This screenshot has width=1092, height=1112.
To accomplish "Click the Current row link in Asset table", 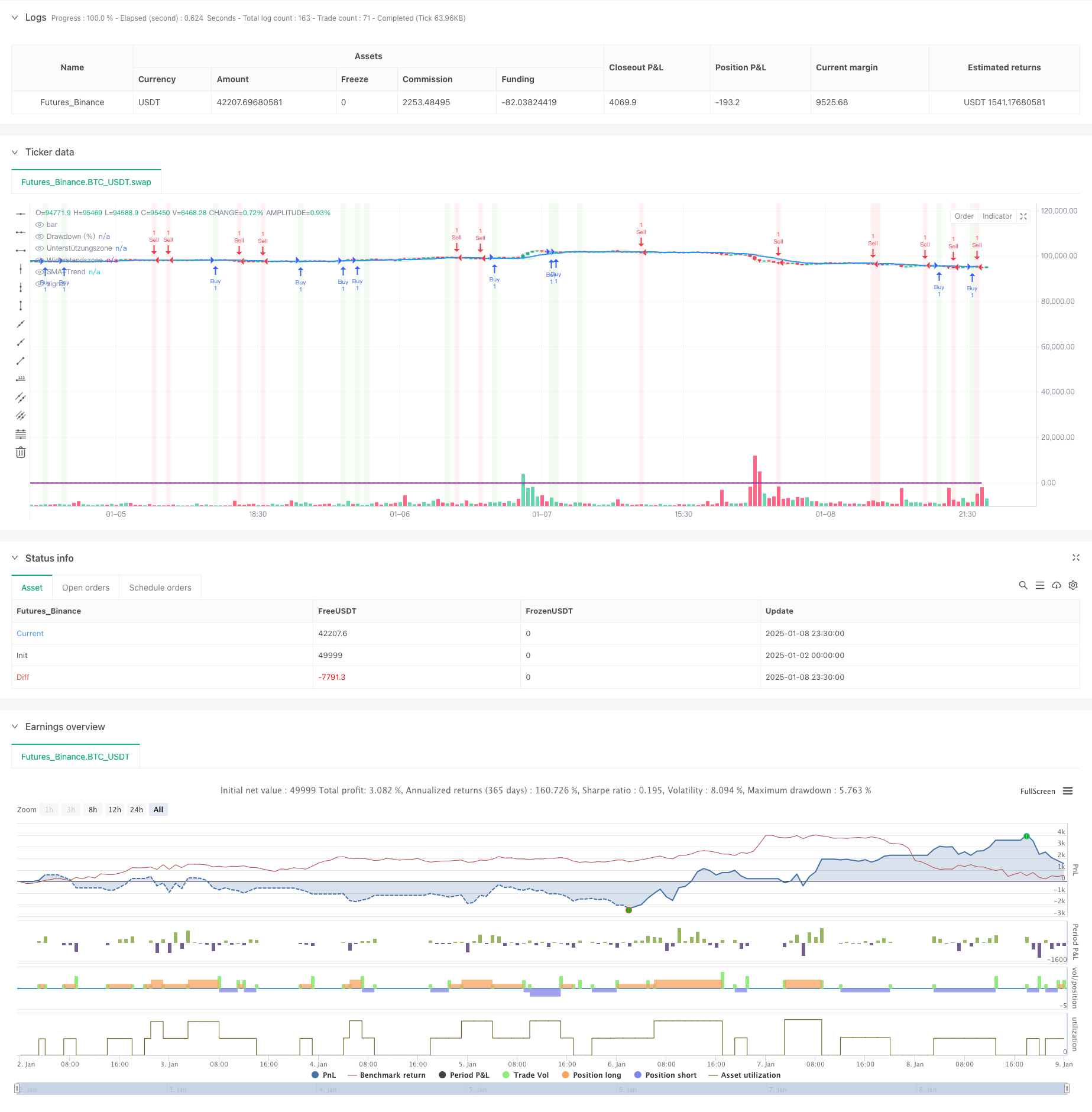I will (x=30, y=633).
